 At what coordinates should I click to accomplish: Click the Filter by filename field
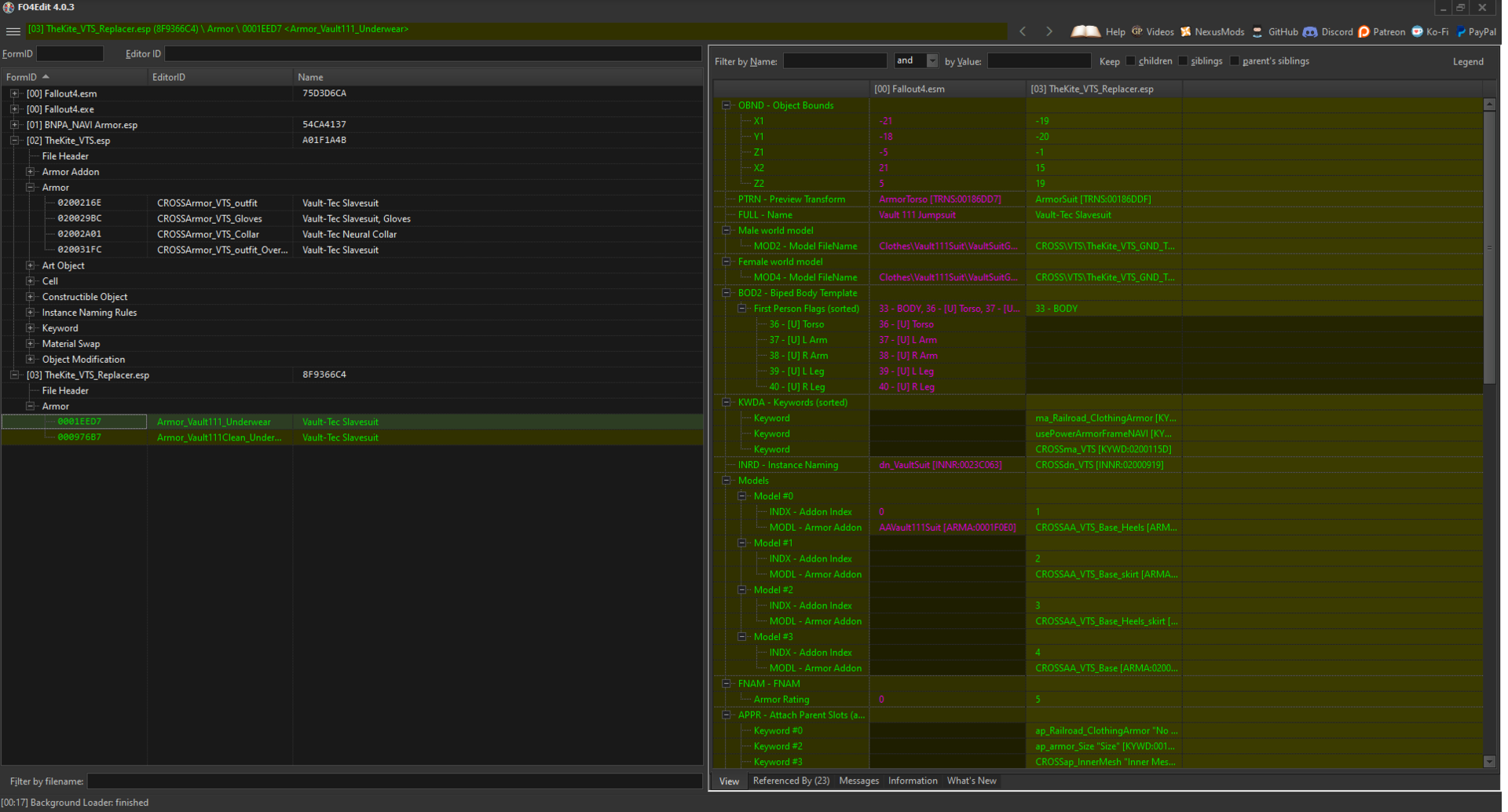(394, 781)
